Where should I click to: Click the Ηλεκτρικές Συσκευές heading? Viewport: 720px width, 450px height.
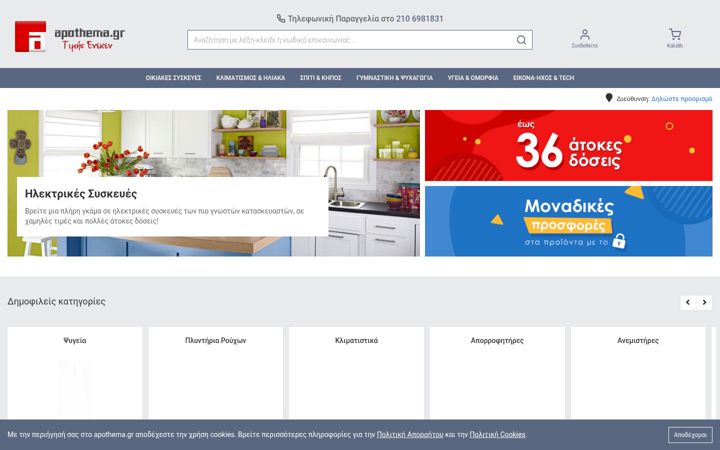point(81,194)
